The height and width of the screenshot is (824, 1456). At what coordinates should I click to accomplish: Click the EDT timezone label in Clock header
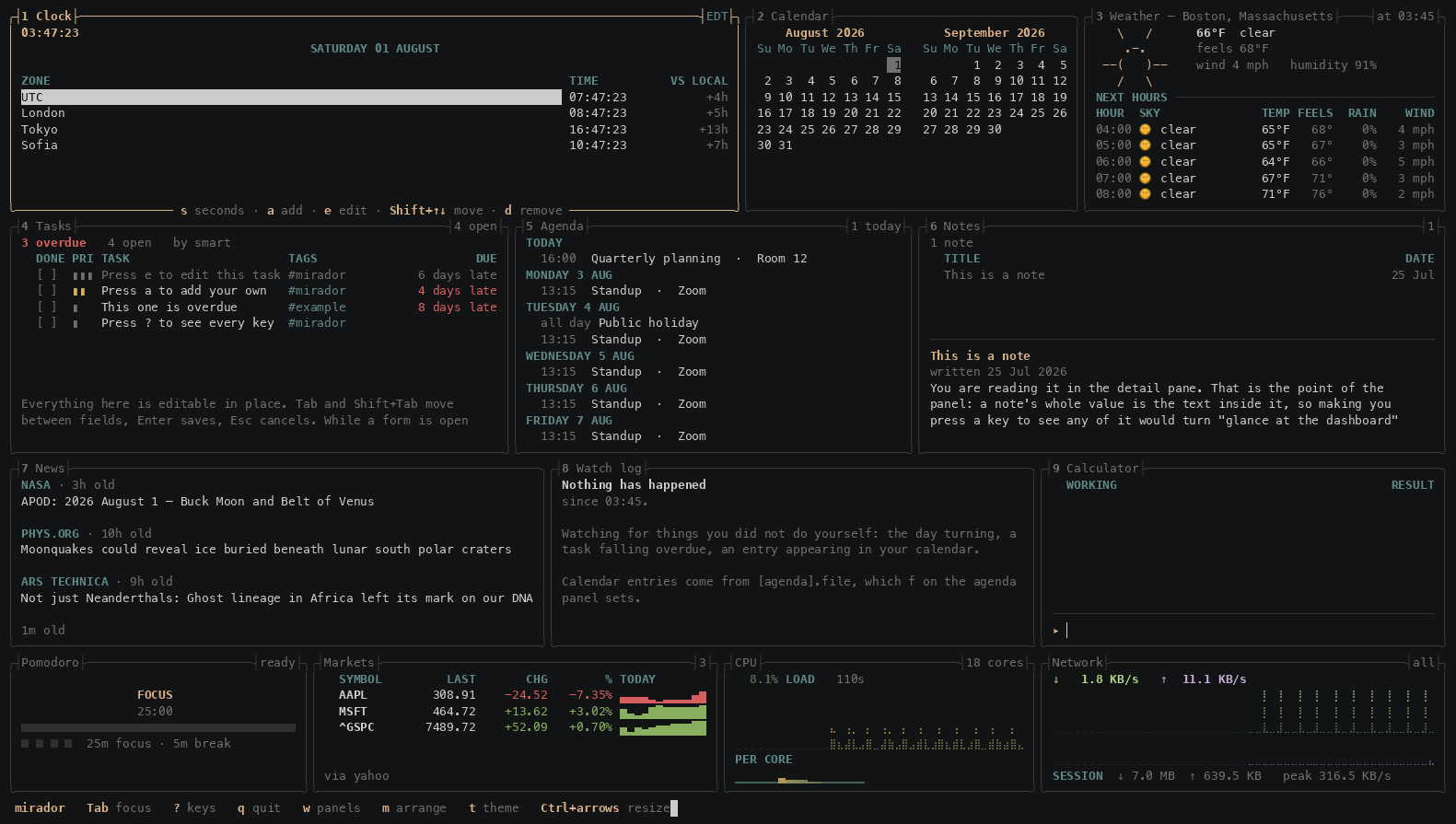click(717, 17)
